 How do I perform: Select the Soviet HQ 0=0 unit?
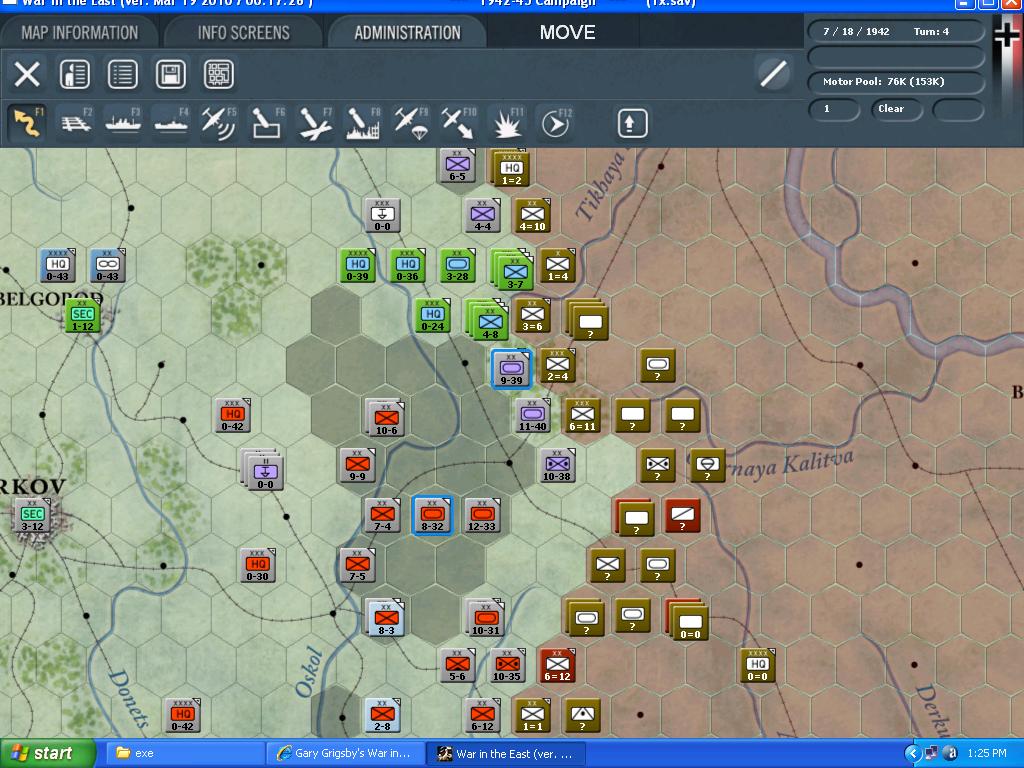[758, 665]
